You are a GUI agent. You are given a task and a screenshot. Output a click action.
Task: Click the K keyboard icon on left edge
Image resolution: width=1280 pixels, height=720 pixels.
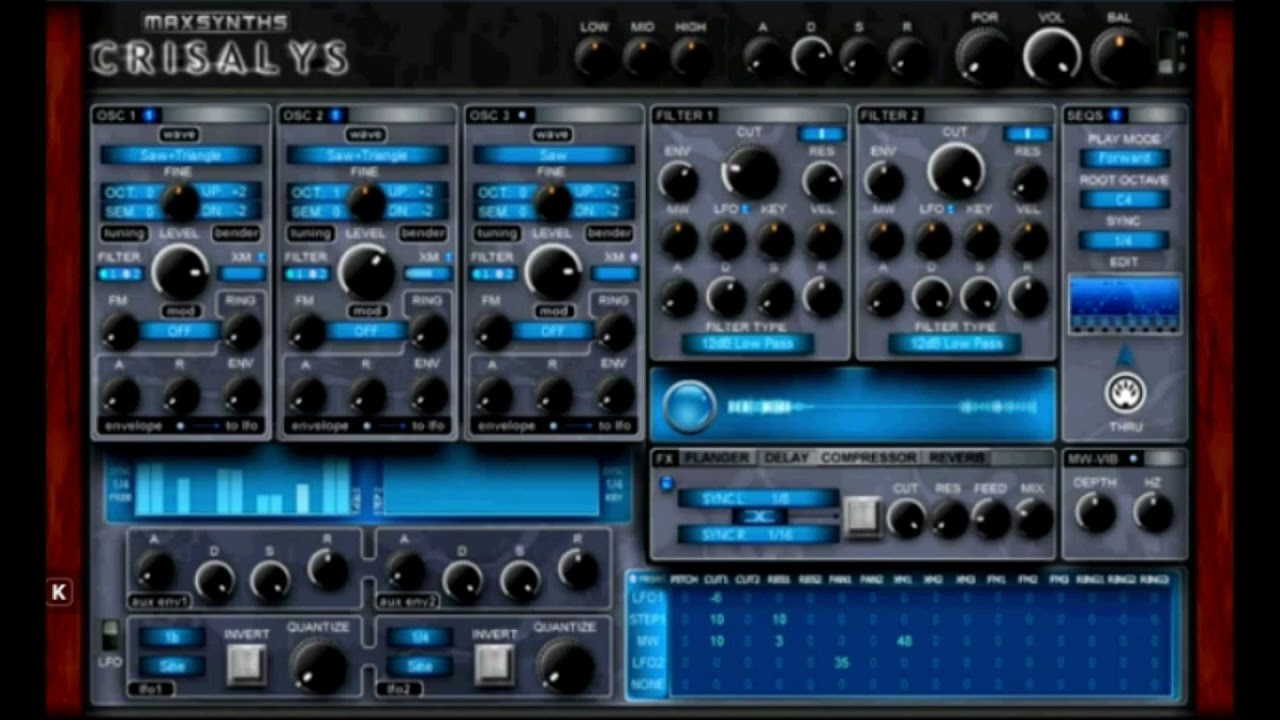tap(58, 592)
